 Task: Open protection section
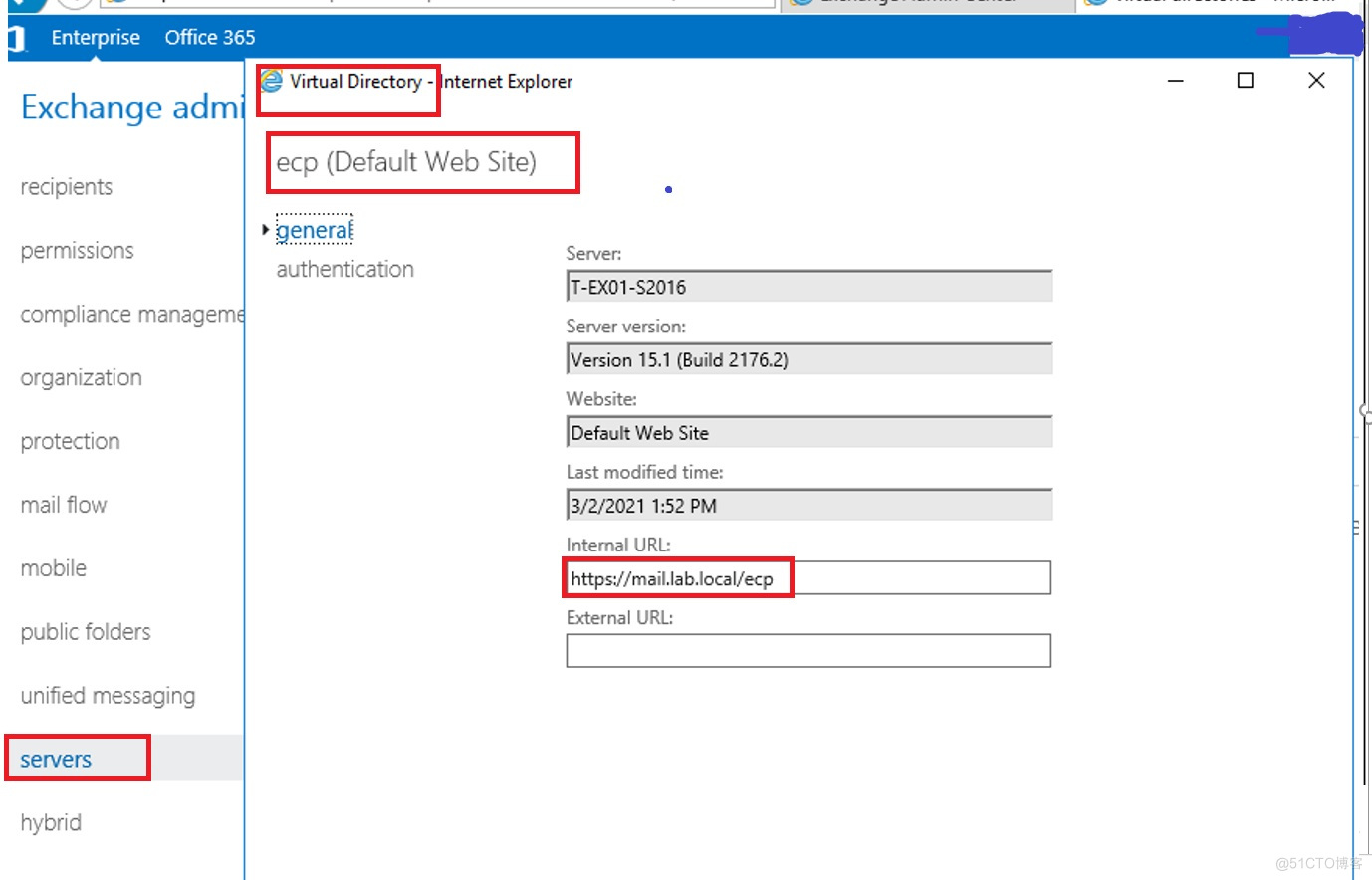coord(70,441)
